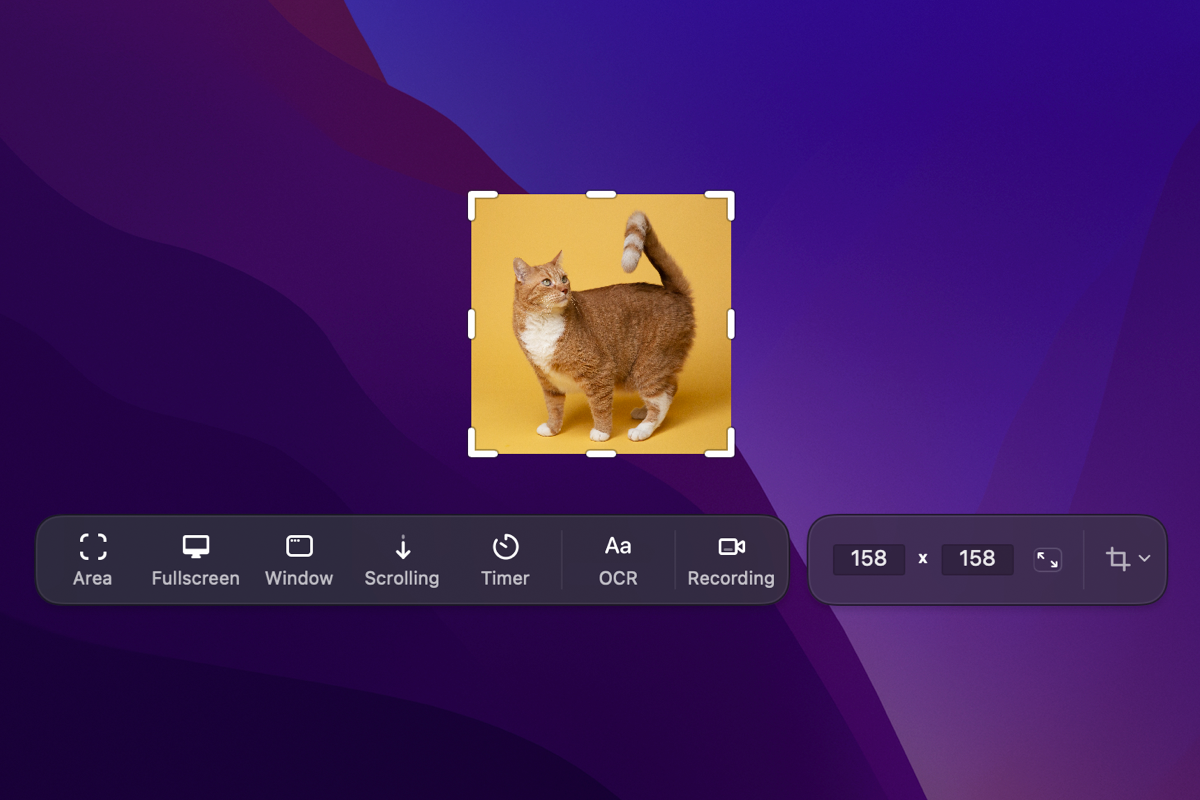Click the Recording label text

click(x=731, y=578)
